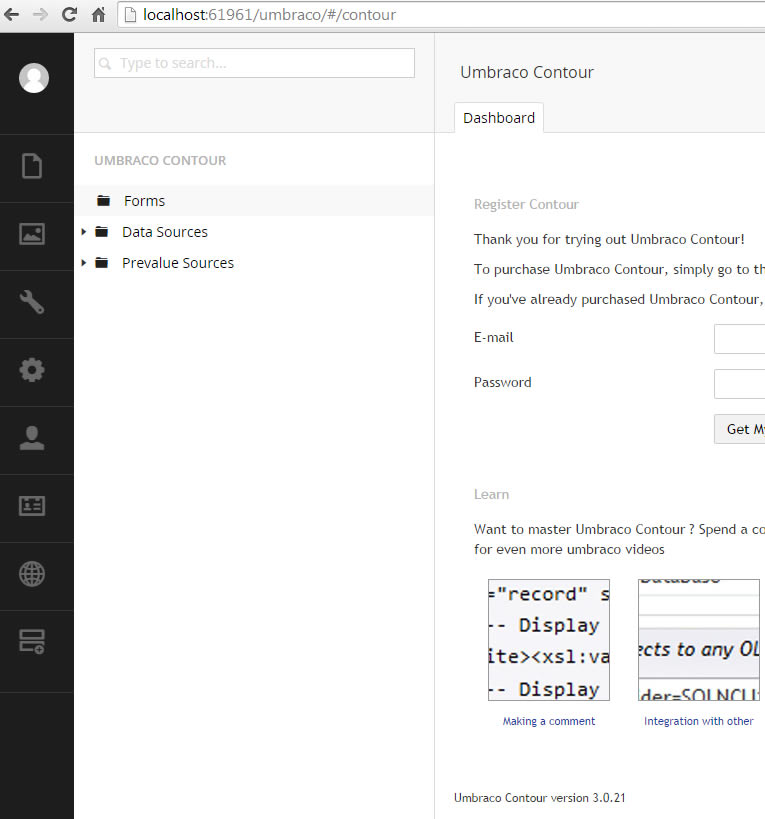Open the user avatar profile
Viewport: 765px width, 819px height.
34,78
